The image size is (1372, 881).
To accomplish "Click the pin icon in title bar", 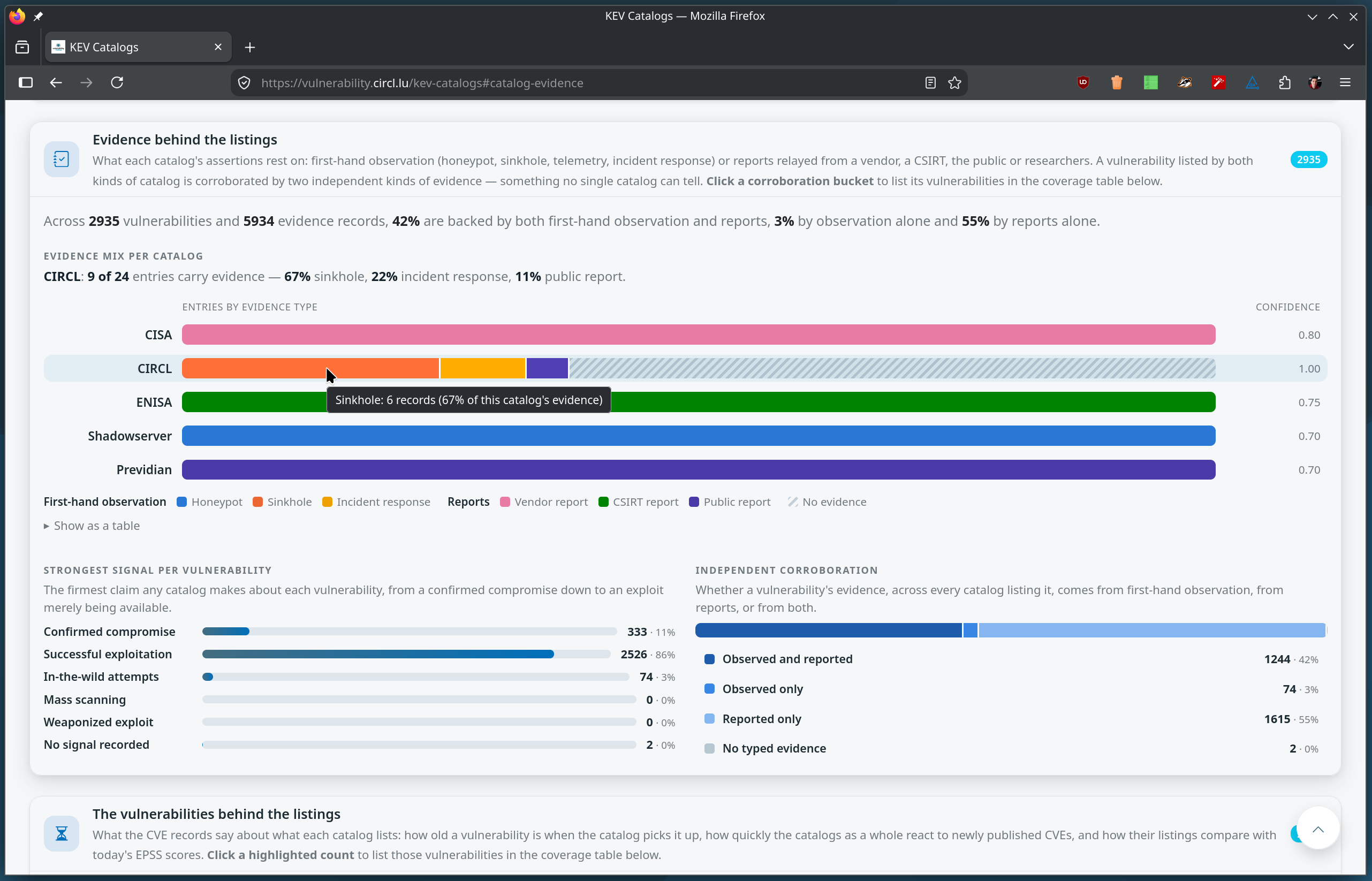I will (39, 16).
